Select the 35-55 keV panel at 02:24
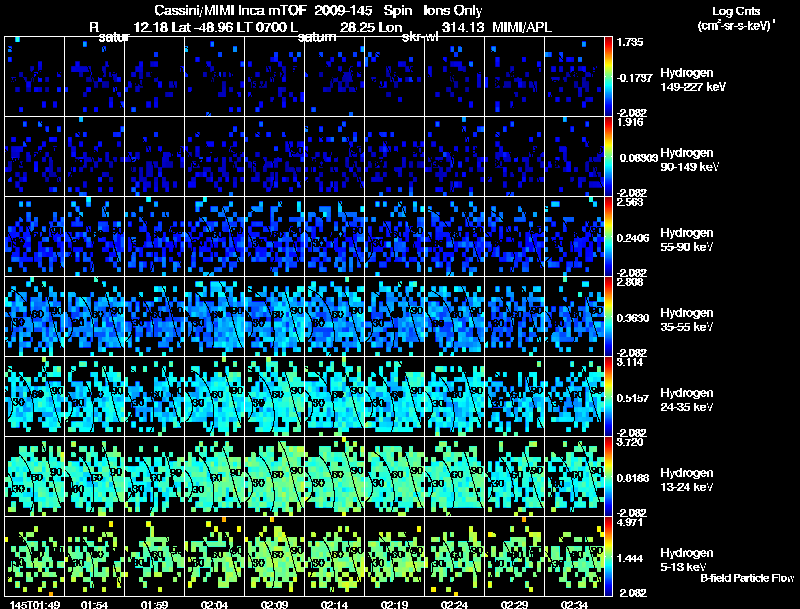800x609 pixels. pyautogui.click(x=454, y=317)
